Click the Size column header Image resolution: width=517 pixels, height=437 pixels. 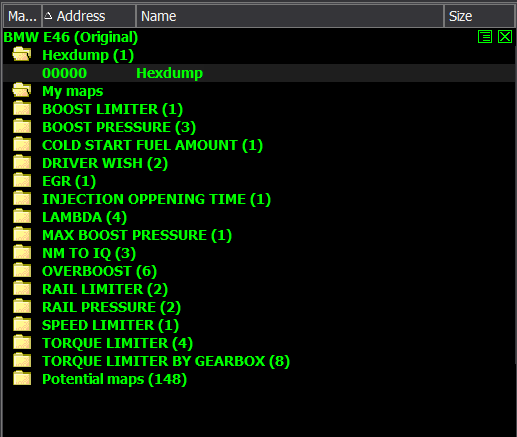[x=480, y=16]
